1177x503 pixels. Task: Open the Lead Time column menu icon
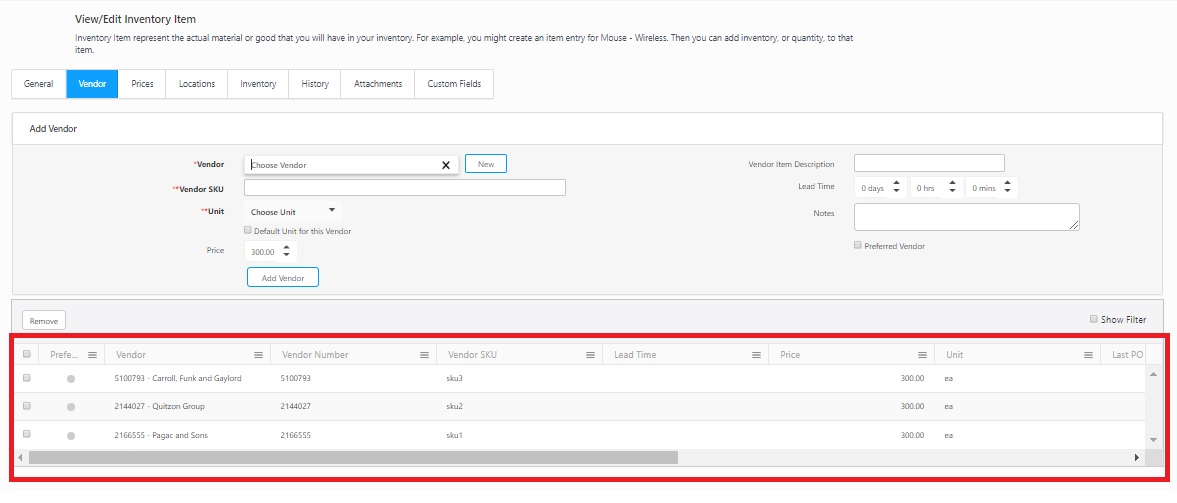coord(756,355)
